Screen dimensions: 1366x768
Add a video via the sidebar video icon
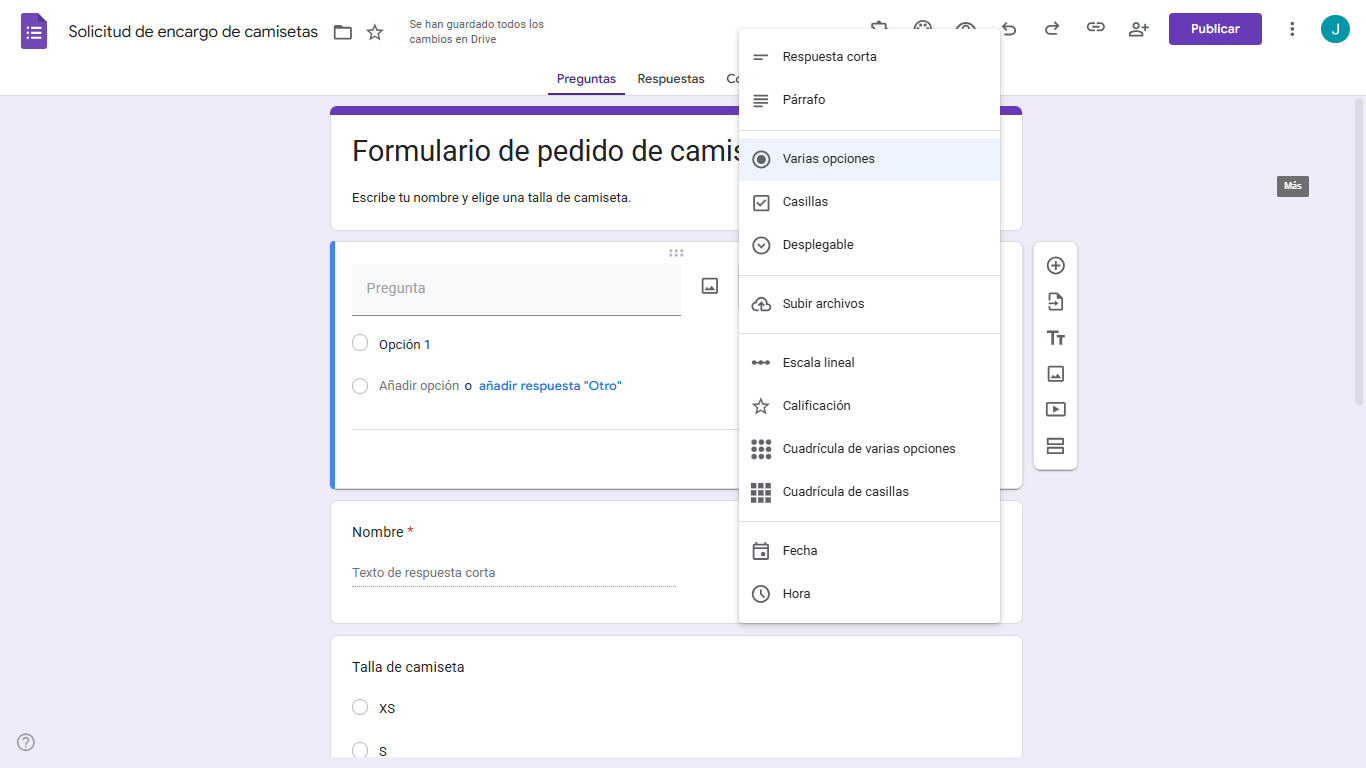click(1055, 409)
